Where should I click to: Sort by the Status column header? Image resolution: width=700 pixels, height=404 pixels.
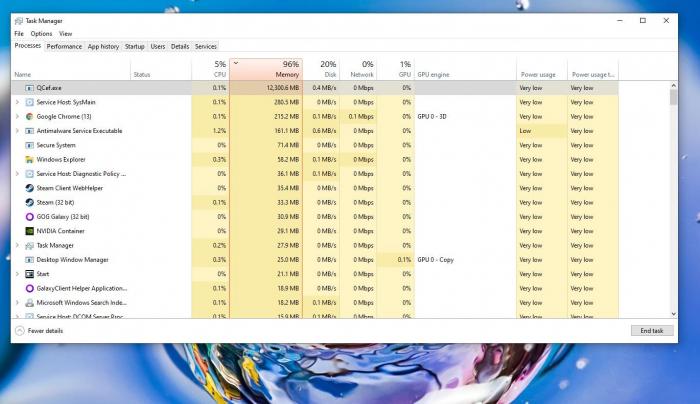point(161,70)
